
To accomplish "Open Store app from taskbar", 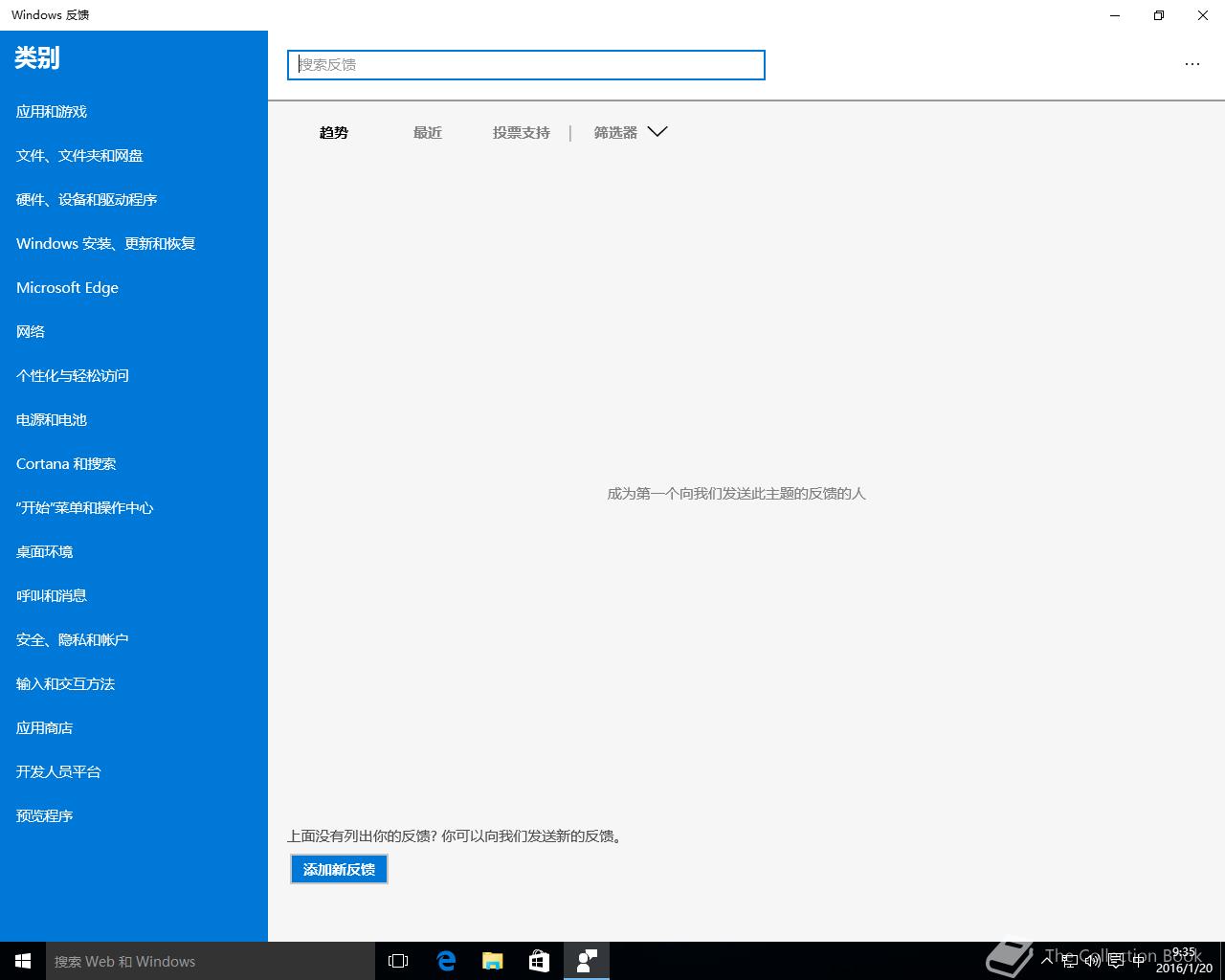I will [x=539, y=961].
